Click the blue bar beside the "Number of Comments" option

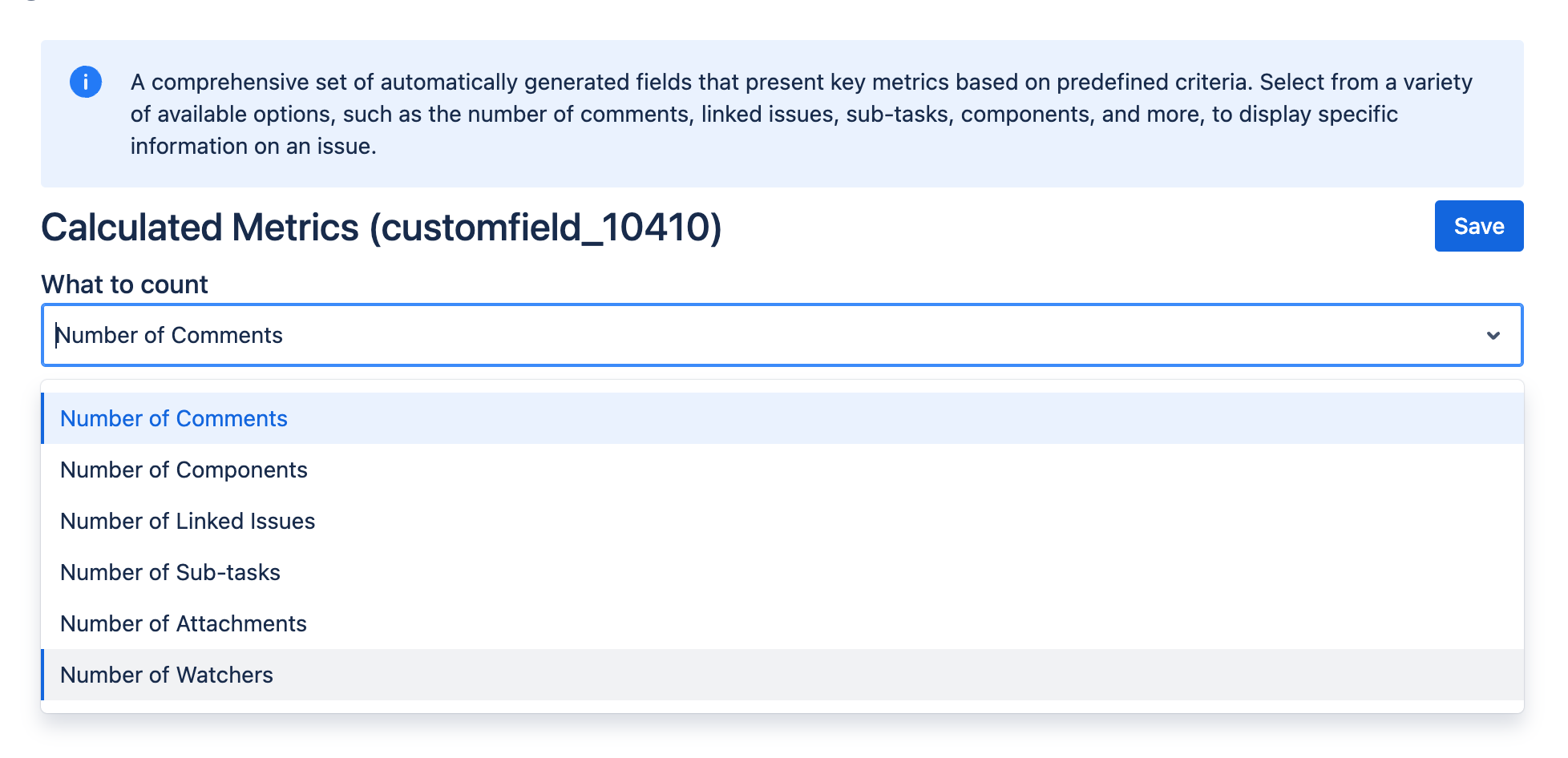coord(43,418)
